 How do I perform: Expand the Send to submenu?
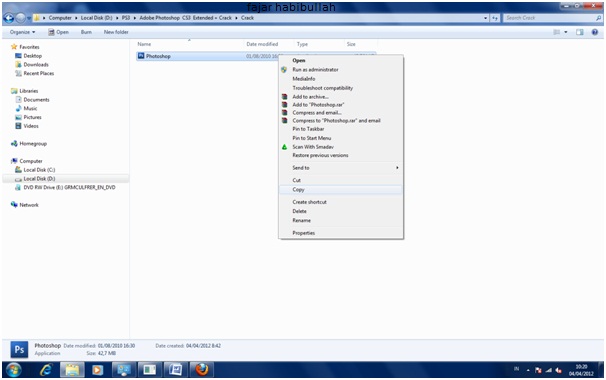[x=340, y=168]
